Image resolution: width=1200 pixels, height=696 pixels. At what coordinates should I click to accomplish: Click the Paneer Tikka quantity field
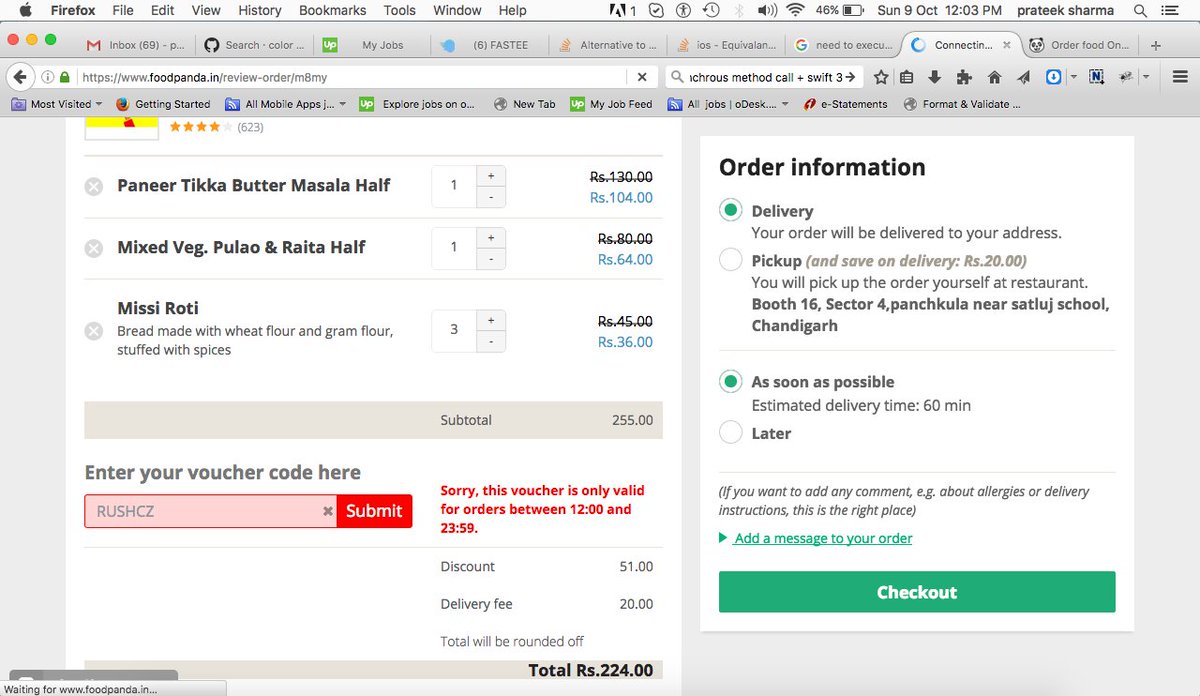pos(454,186)
